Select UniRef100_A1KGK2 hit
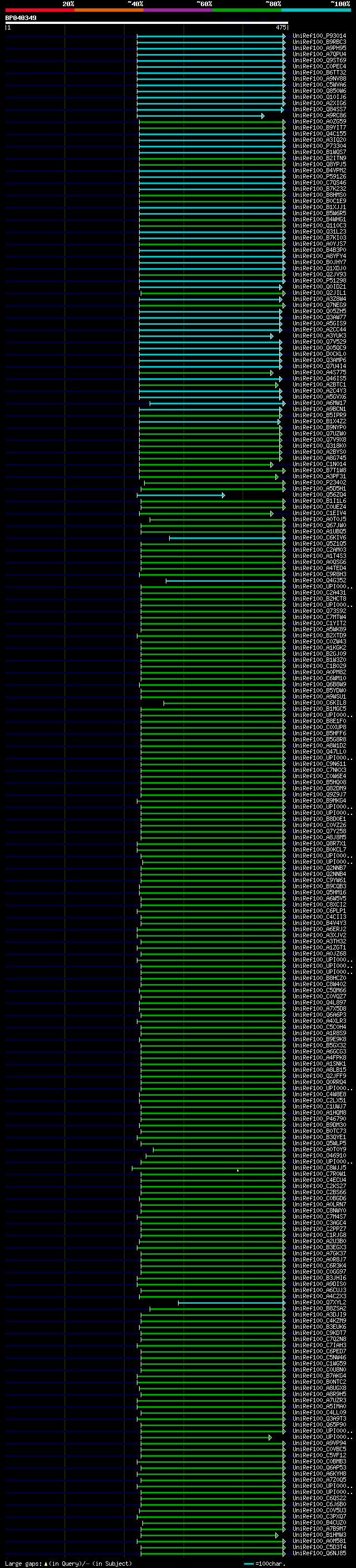Viewport: 356px width, 1568px height. tap(319, 647)
